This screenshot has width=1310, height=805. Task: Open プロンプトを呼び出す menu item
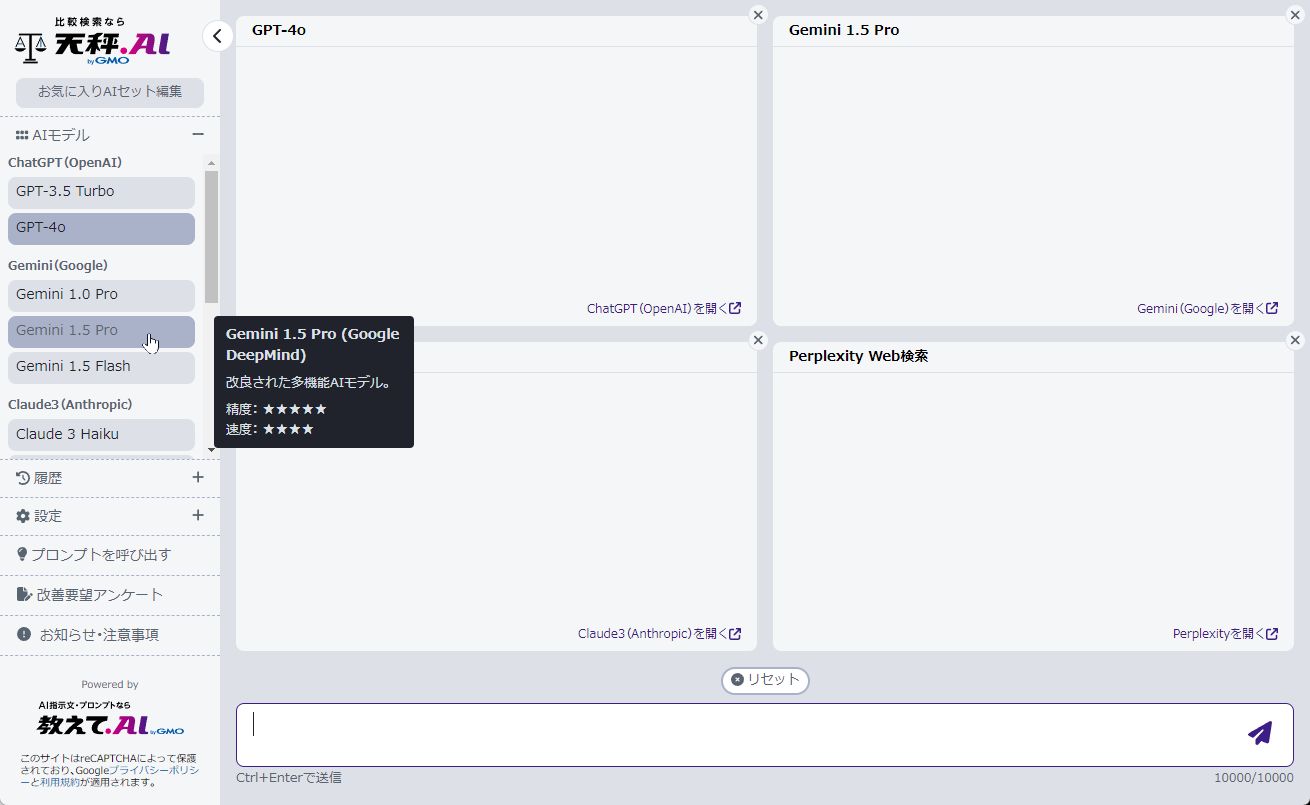coord(100,555)
